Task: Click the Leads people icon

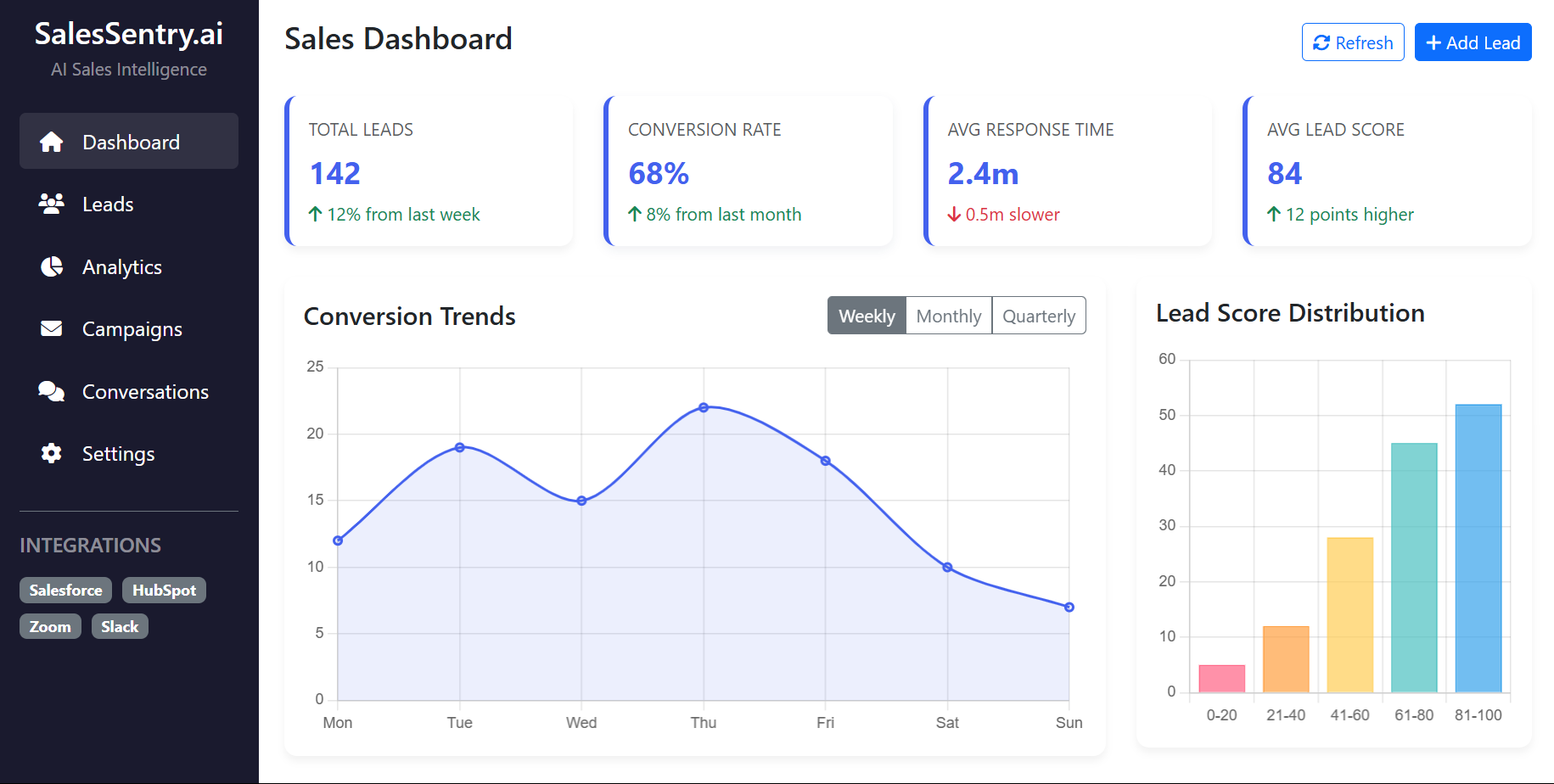Action: 52,204
